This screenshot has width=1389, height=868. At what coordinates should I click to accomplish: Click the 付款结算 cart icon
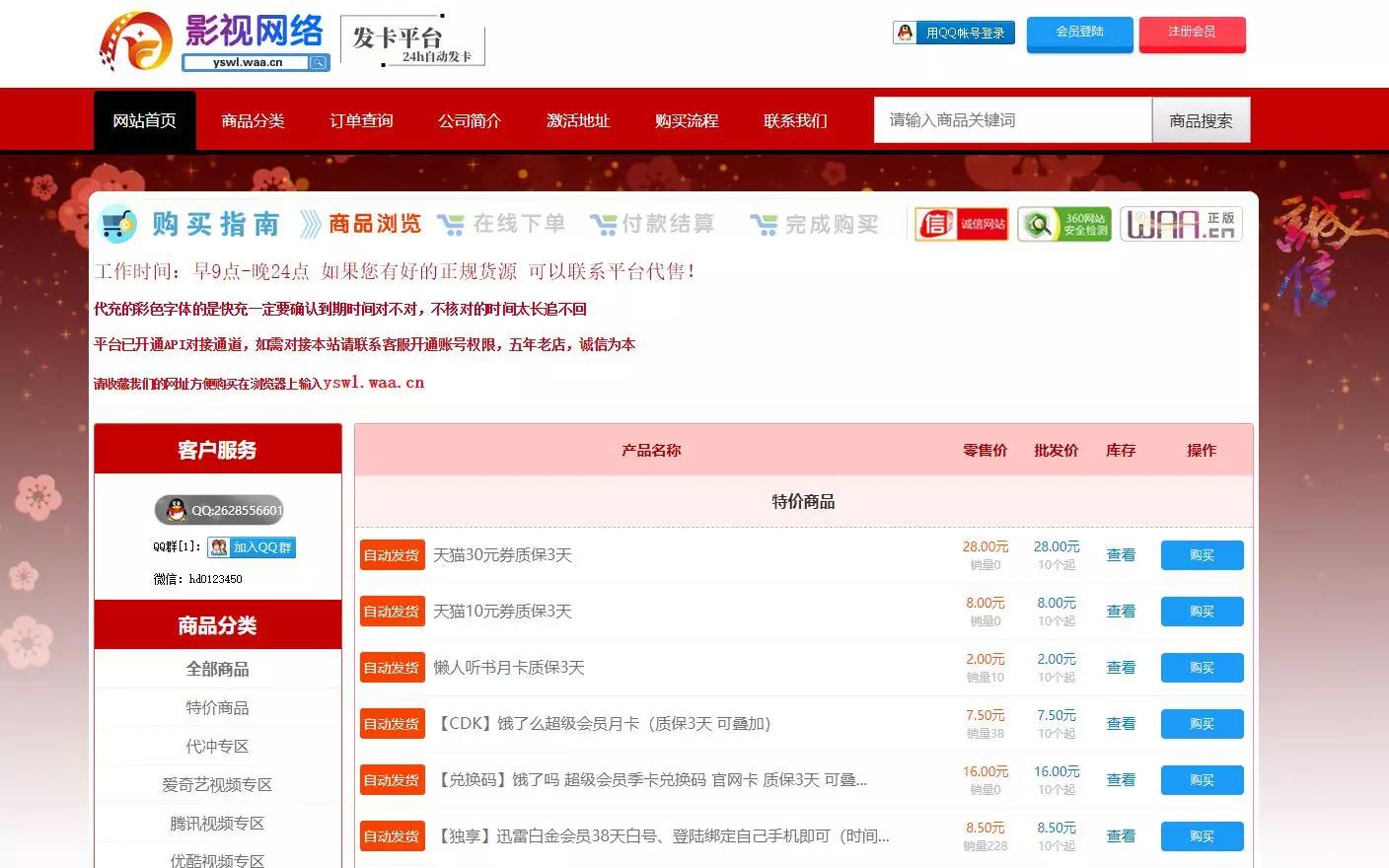click(603, 224)
